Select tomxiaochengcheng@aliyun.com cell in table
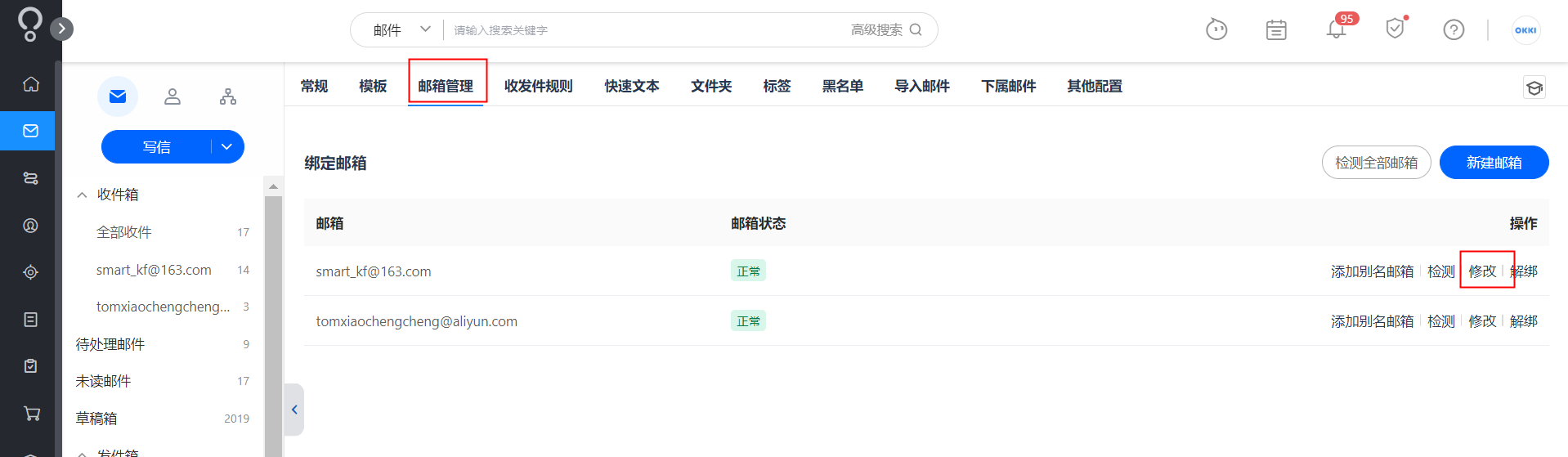 point(417,321)
